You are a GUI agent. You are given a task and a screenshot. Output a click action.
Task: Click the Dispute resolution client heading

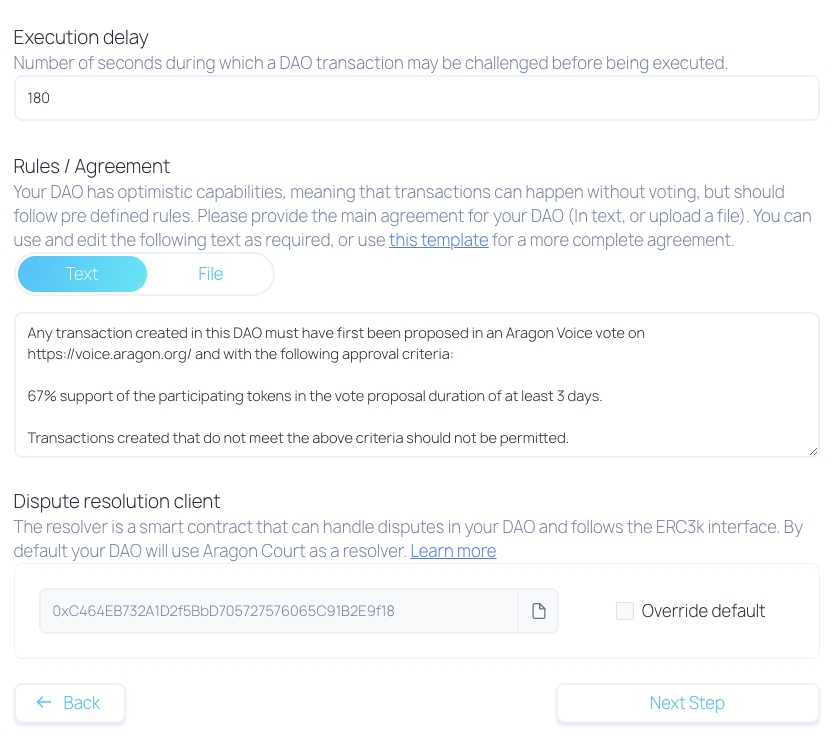tap(117, 501)
